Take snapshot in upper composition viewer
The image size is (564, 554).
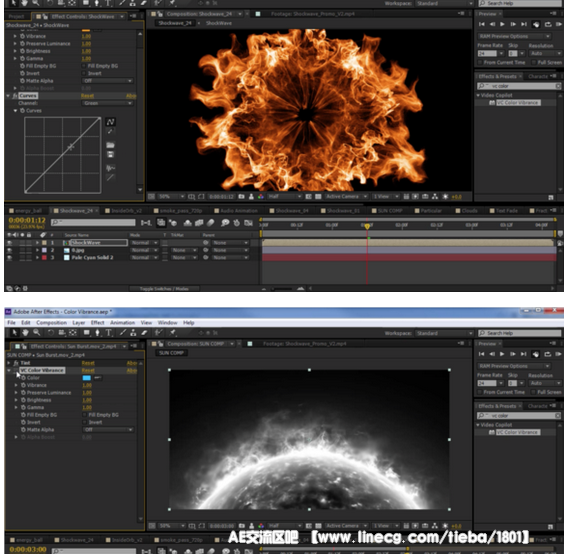tap(241, 197)
